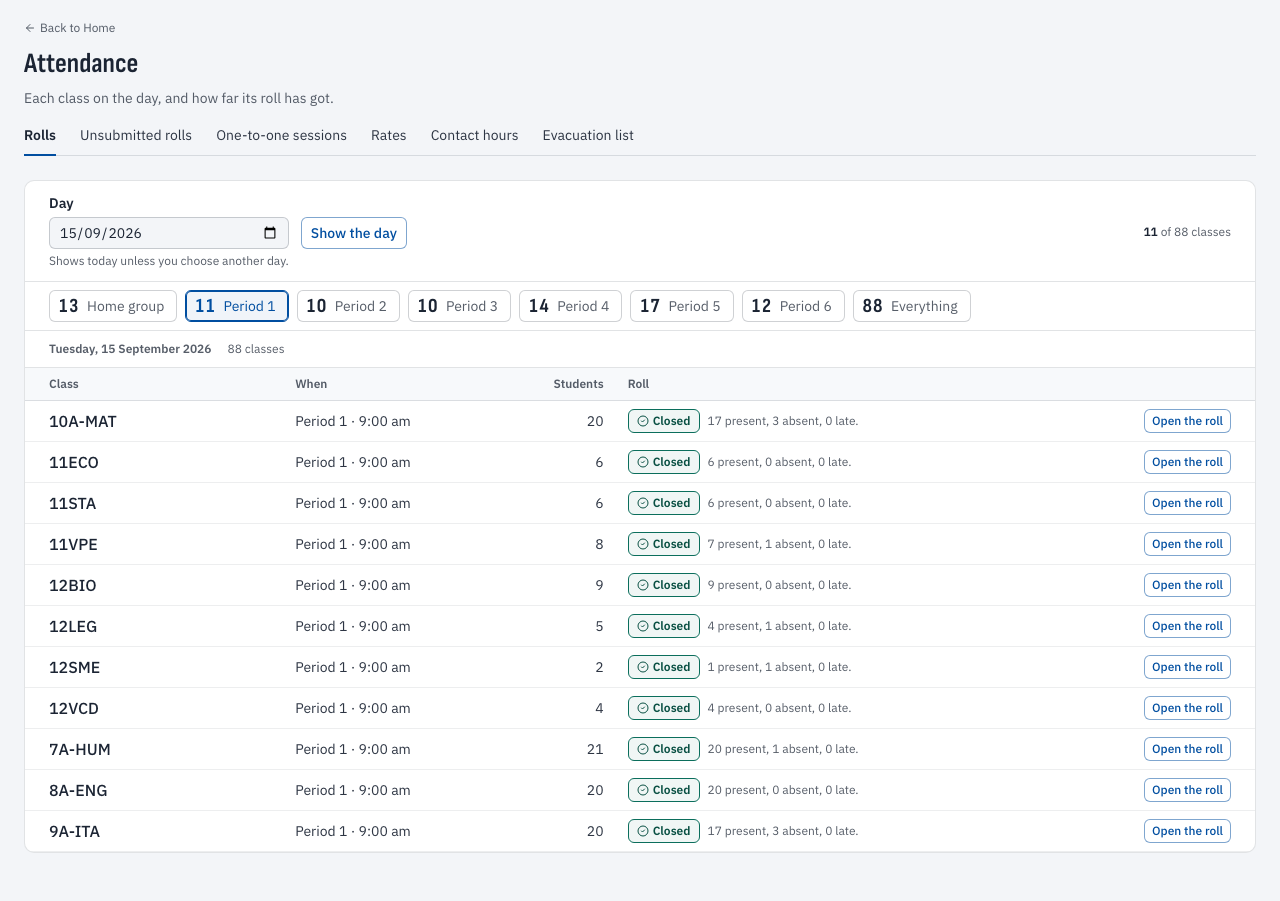Open the roll for 8A-ENG

tap(1187, 790)
